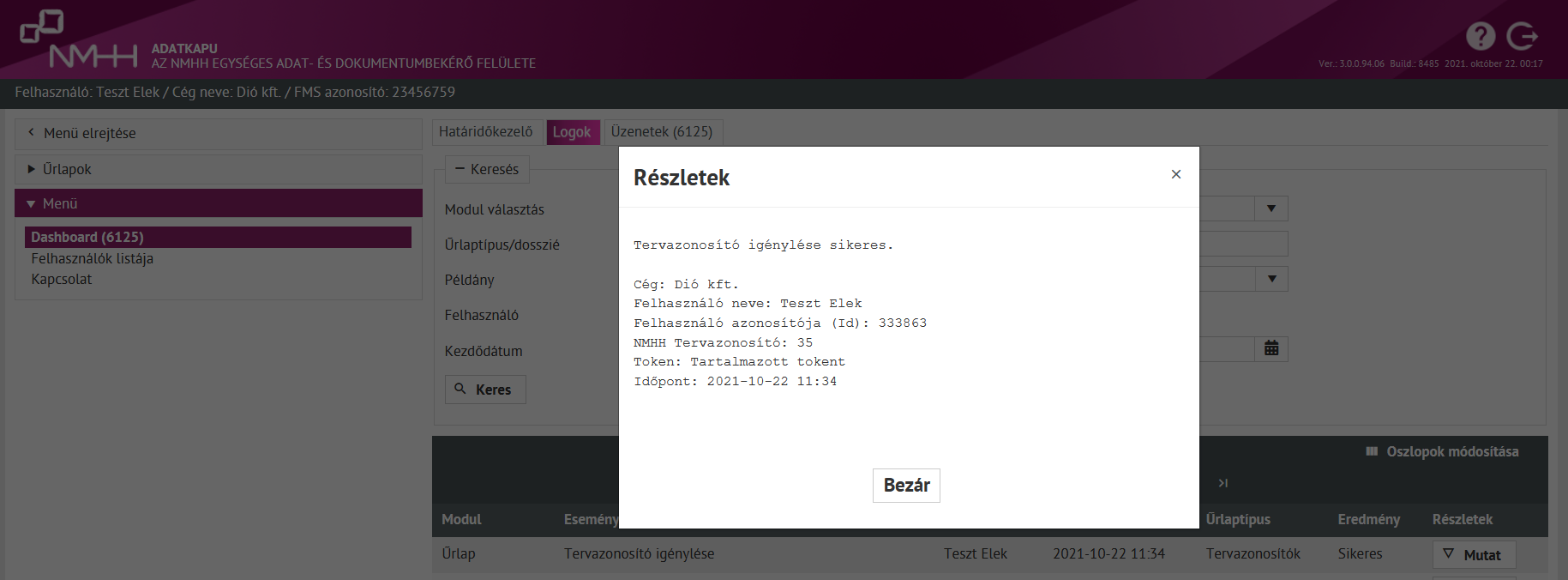
Task: Expand the Űrlapok section
Action: (219, 169)
